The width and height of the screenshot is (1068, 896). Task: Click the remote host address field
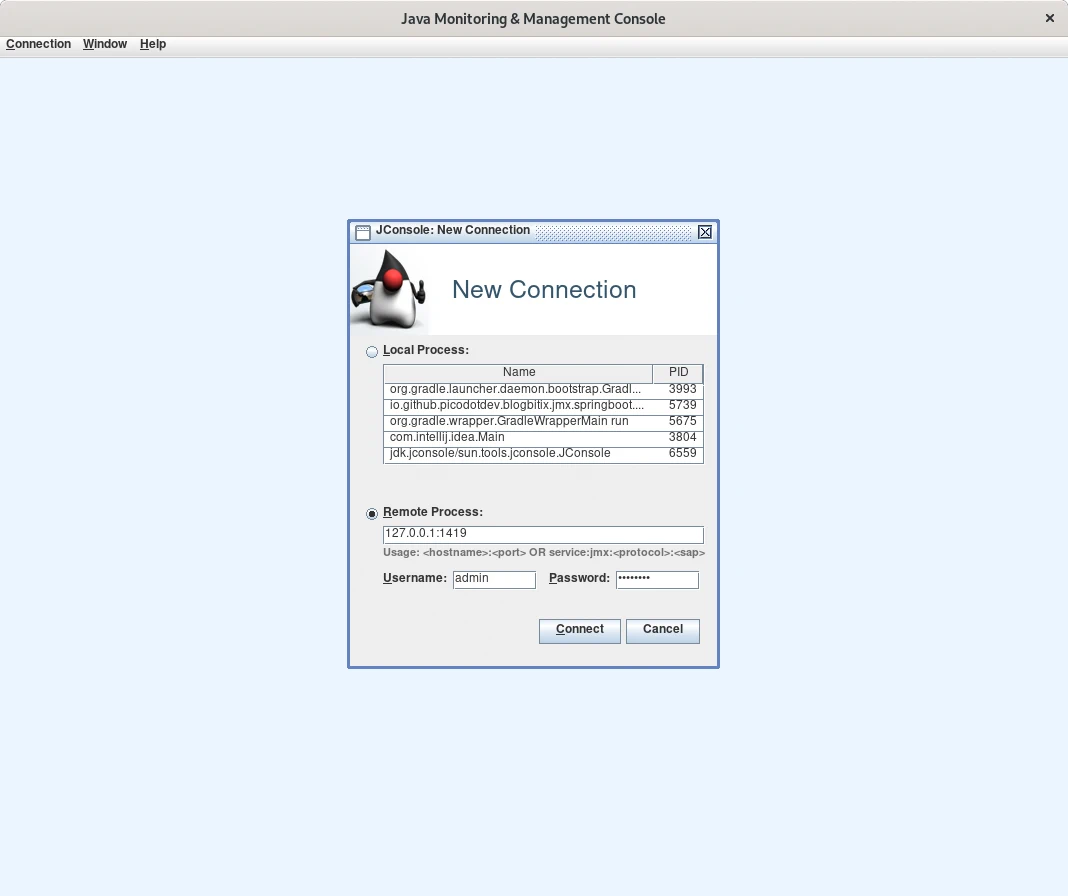542,534
